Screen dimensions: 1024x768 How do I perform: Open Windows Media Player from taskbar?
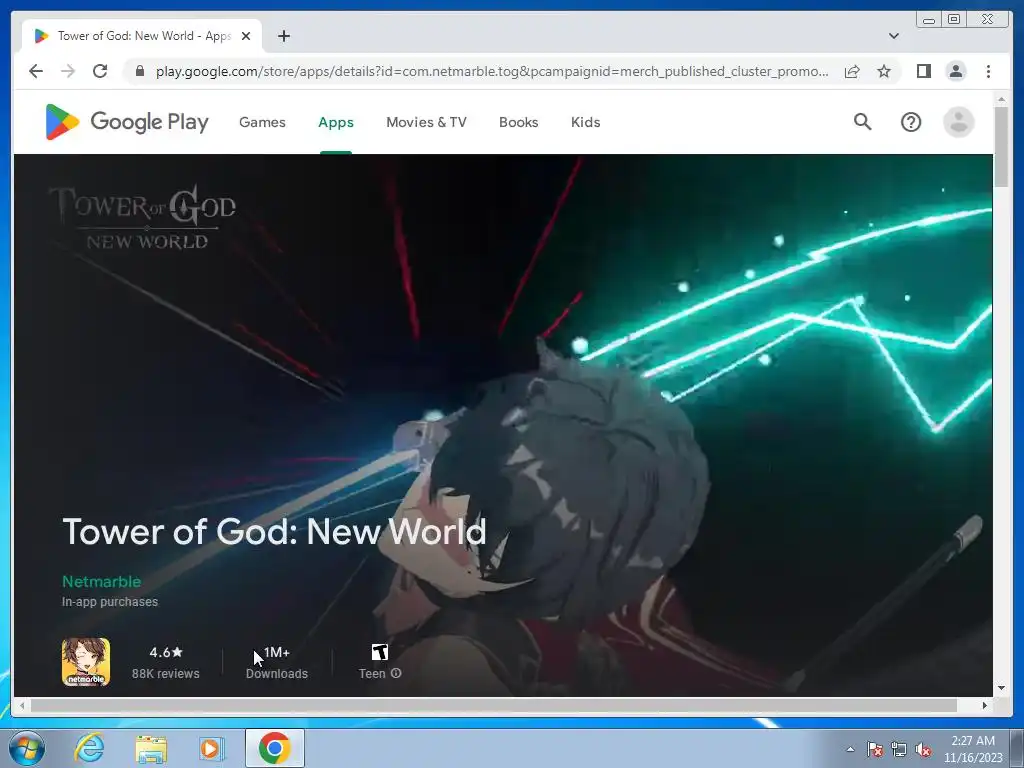[211, 748]
